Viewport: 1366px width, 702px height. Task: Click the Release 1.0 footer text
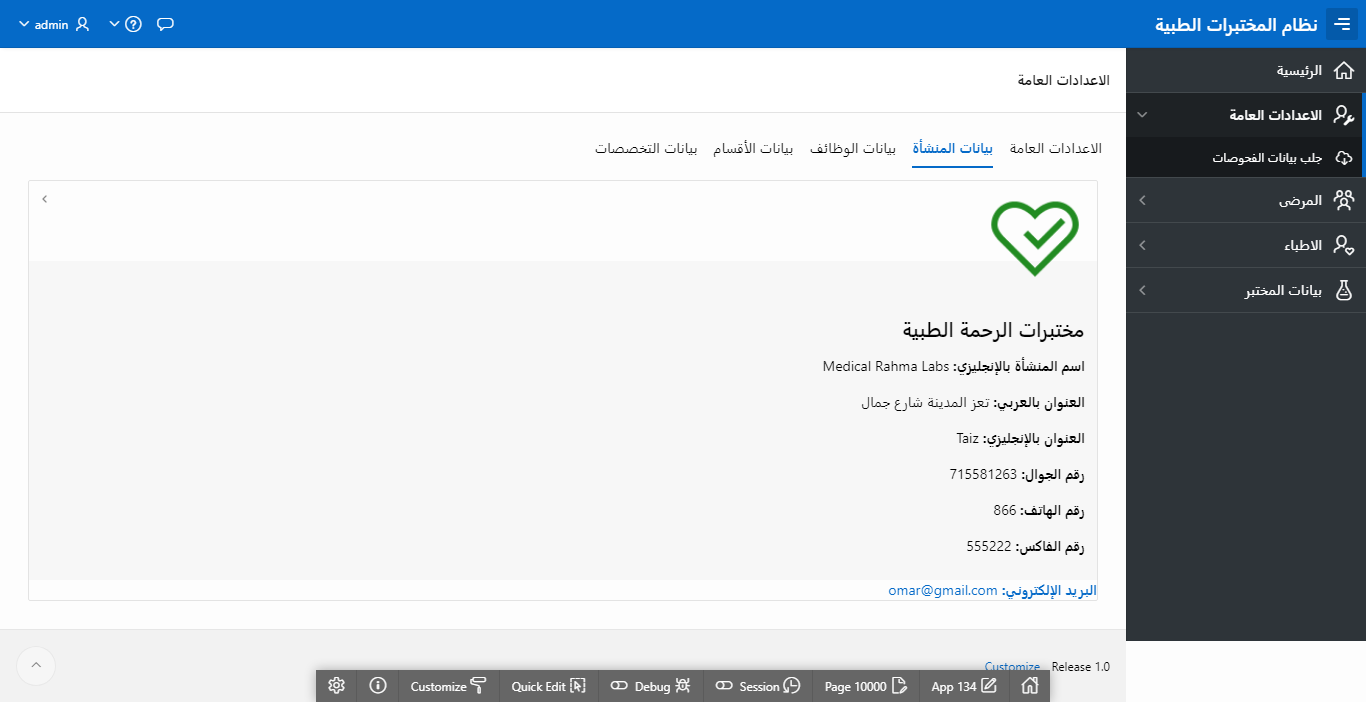[x=1081, y=666]
